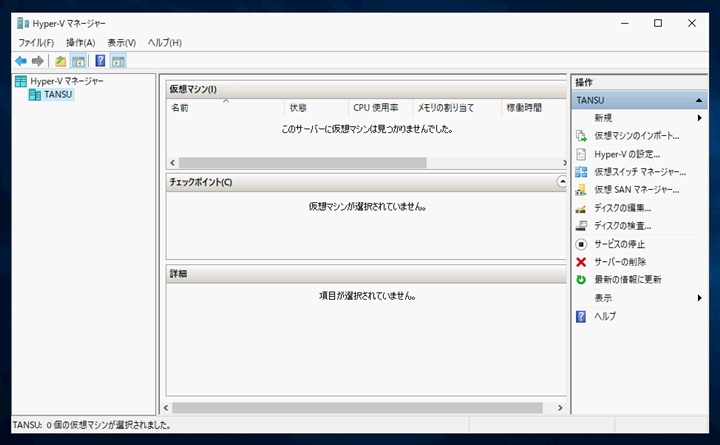720x445 pixels.
Task: Click the Hyper-V マネージャー tree root icon
Action: click(21, 81)
